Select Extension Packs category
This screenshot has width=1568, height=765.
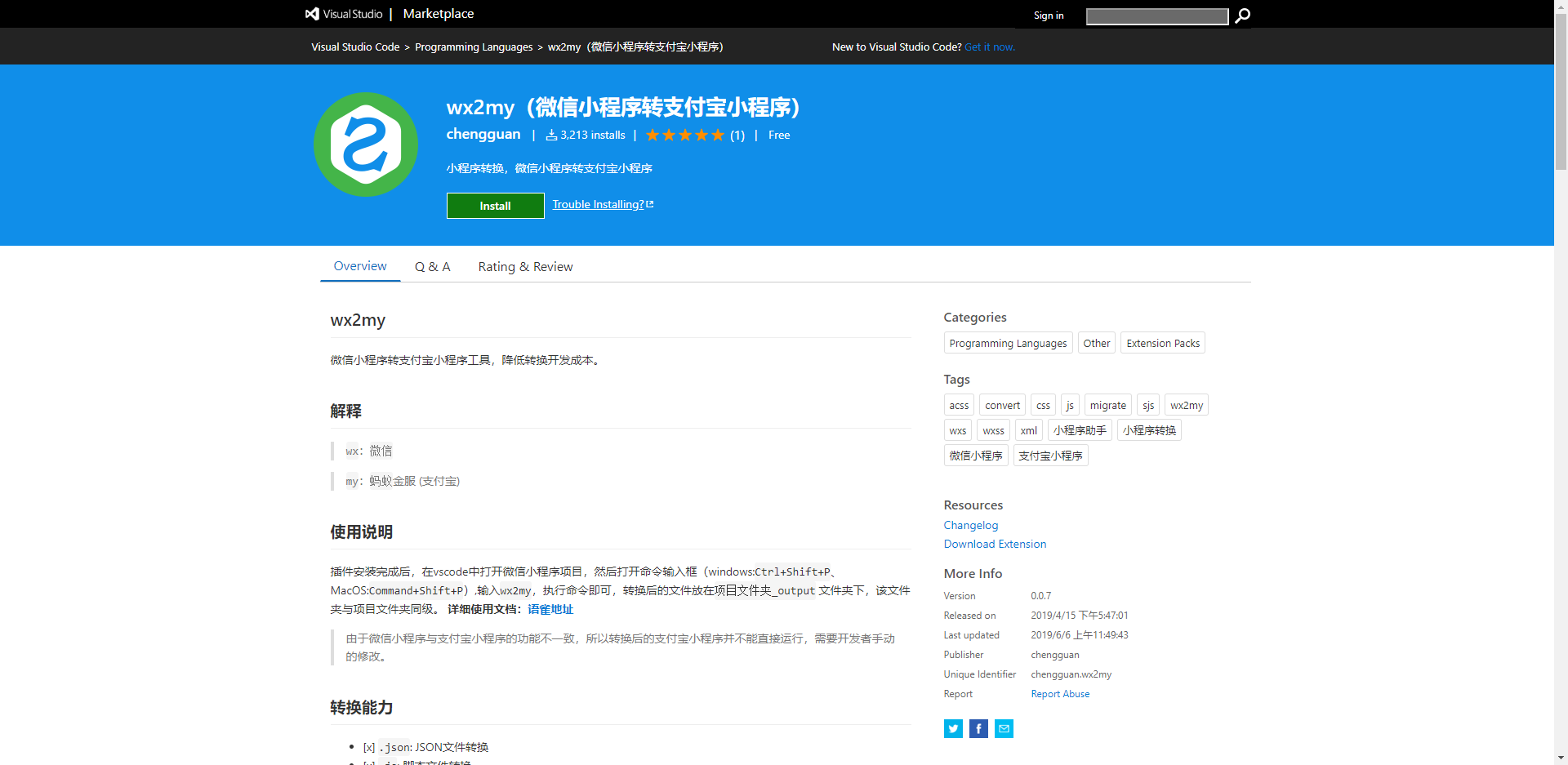click(1163, 343)
